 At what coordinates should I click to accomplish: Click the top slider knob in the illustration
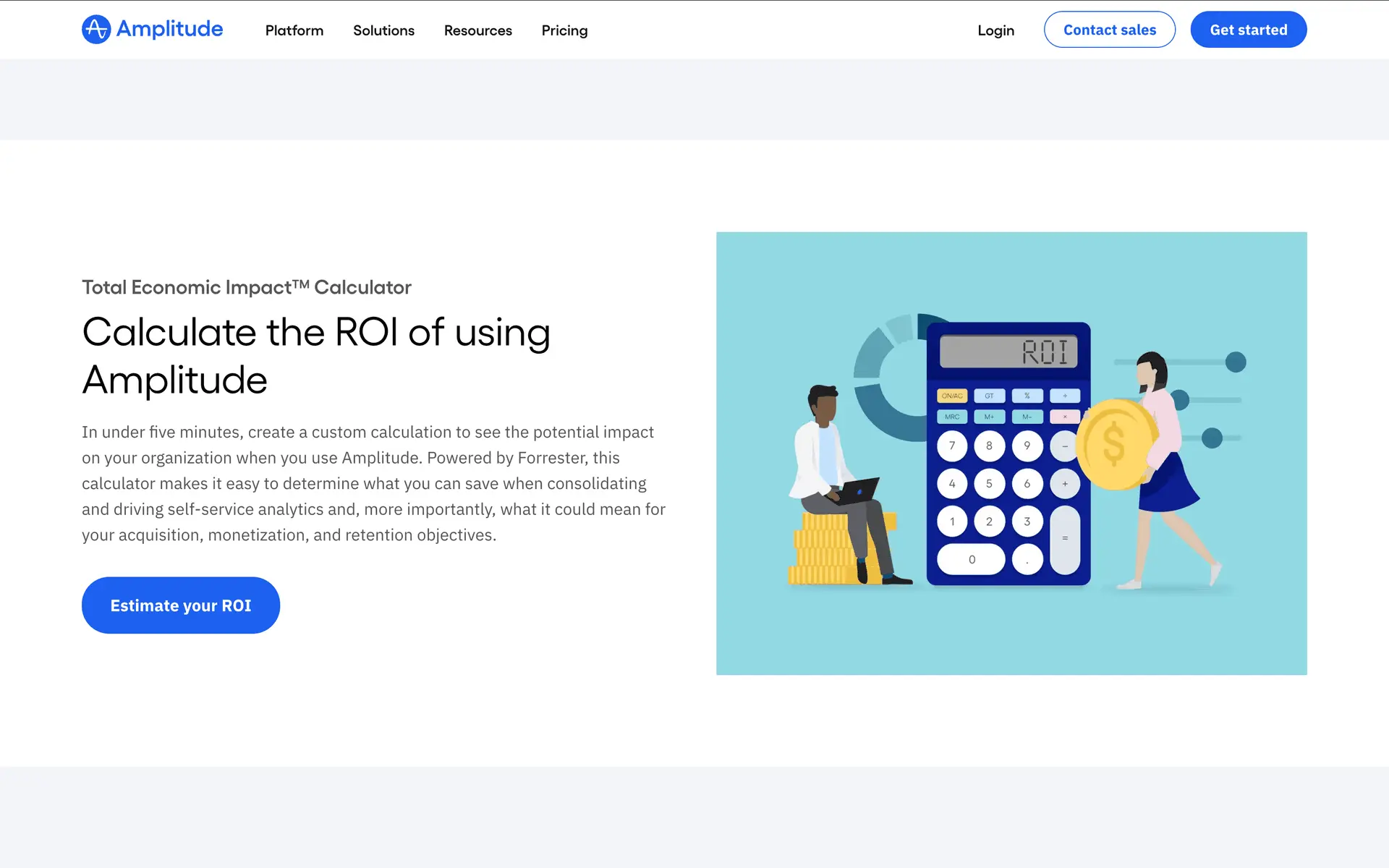click(x=1236, y=362)
